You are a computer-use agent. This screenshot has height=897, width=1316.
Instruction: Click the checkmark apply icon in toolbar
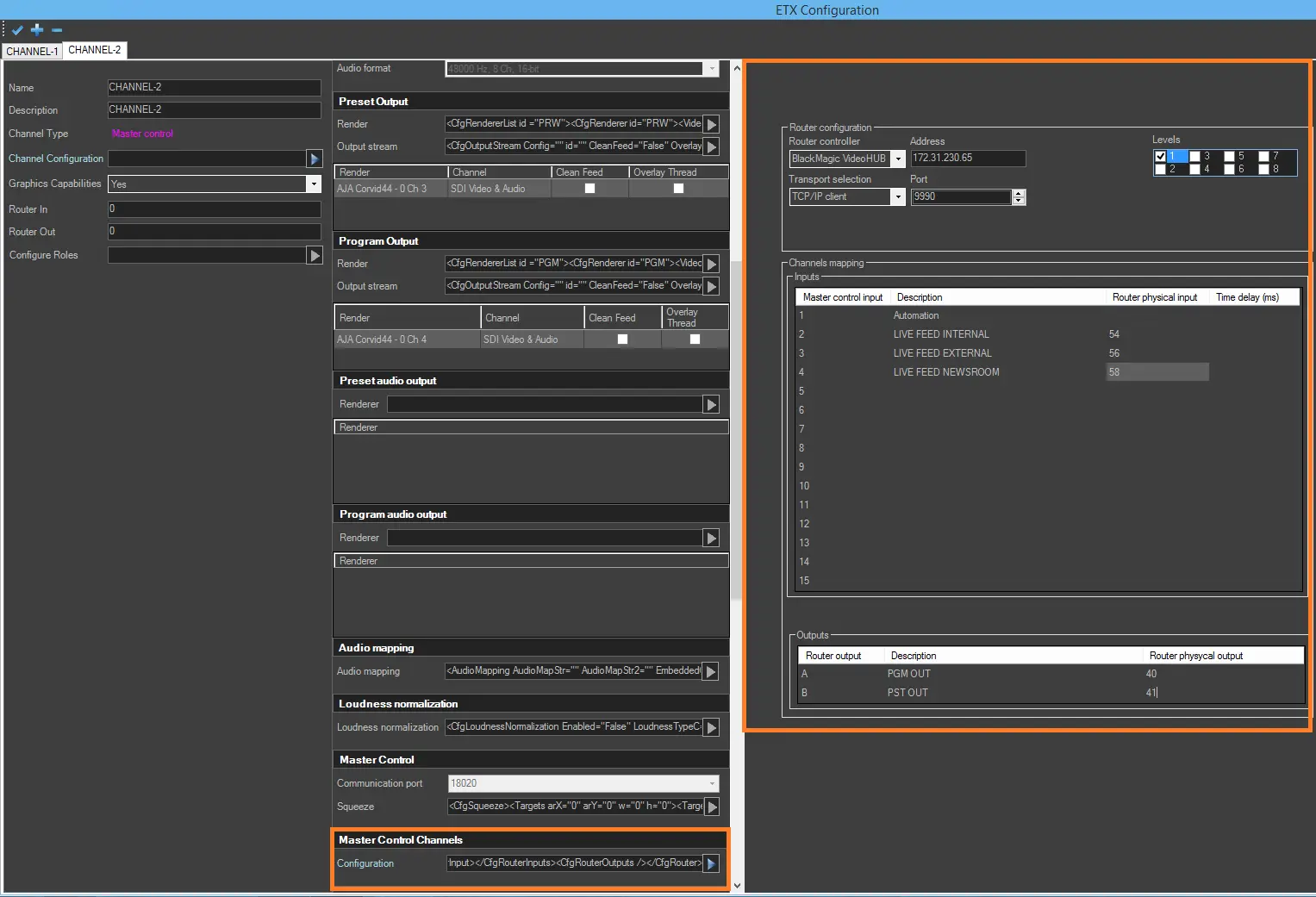(x=17, y=30)
